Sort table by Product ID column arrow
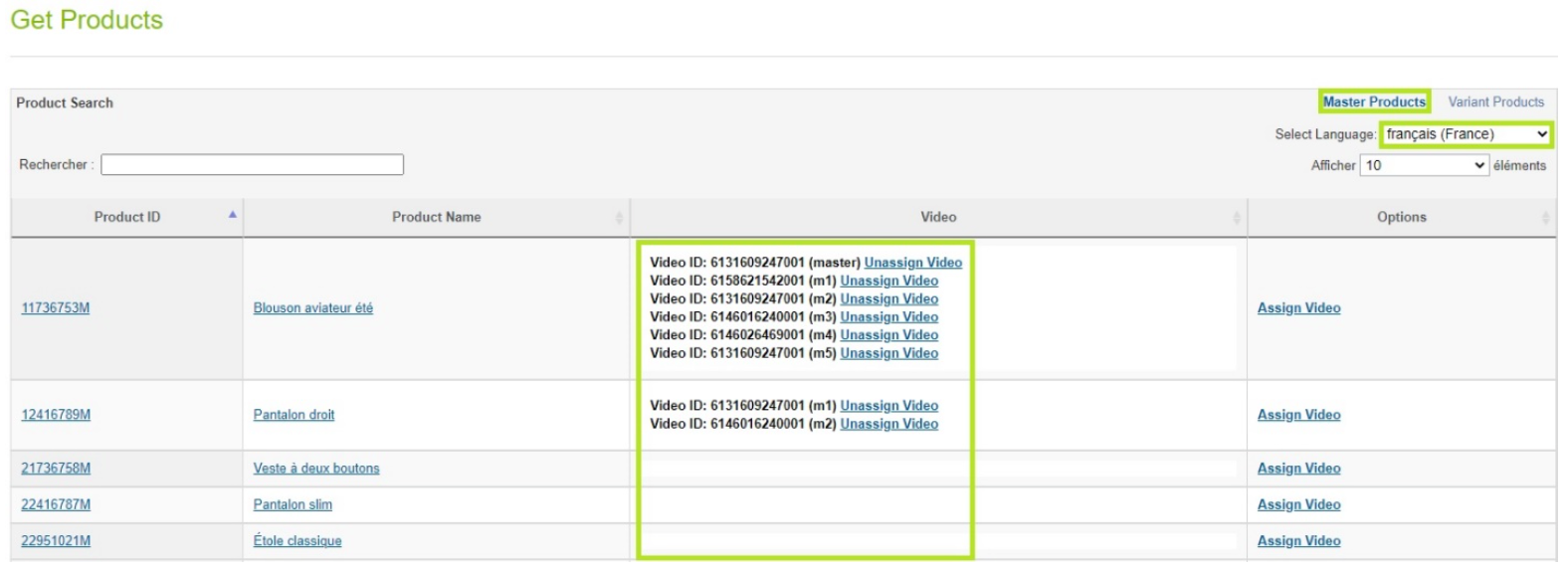This screenshot has height=573, width=1568. click(232, 216)
